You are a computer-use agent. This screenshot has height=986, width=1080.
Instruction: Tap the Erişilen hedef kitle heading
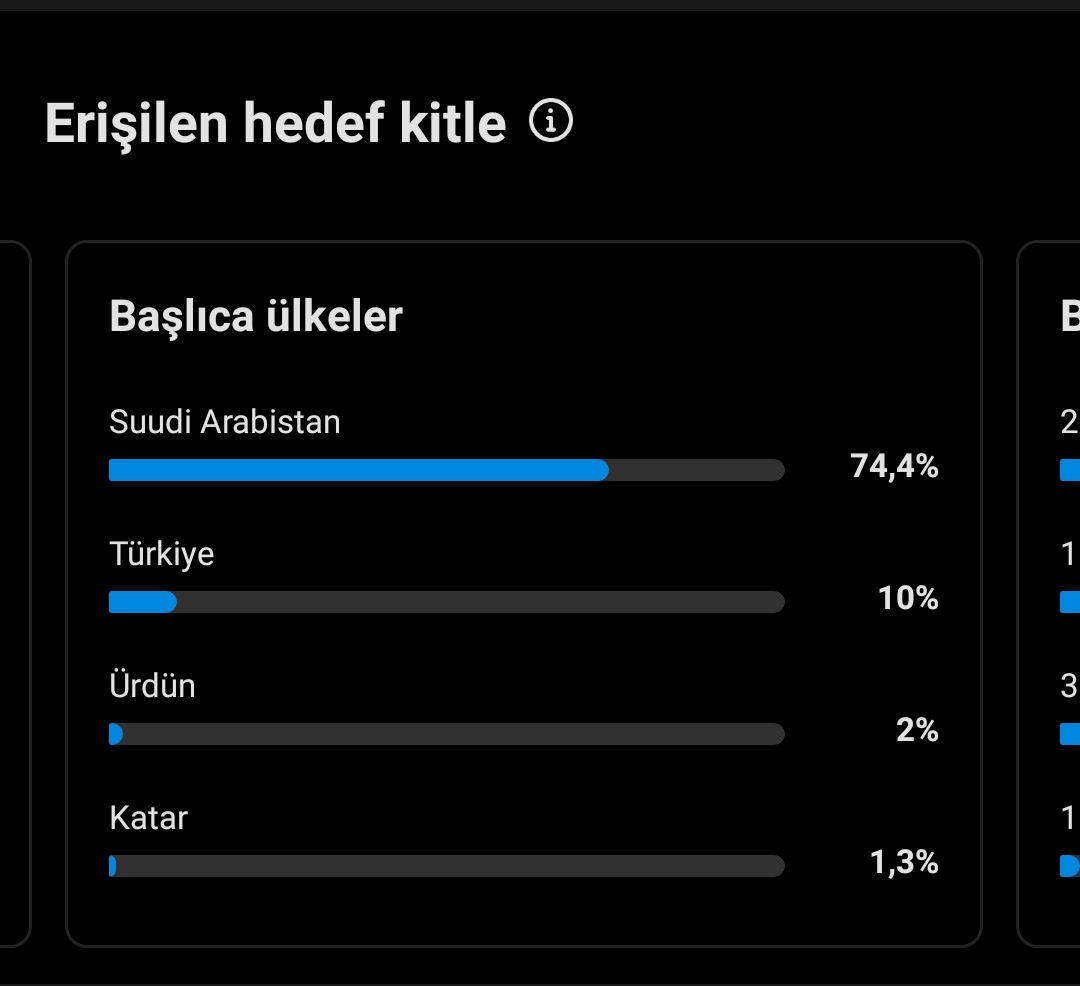tap(276, 124)
